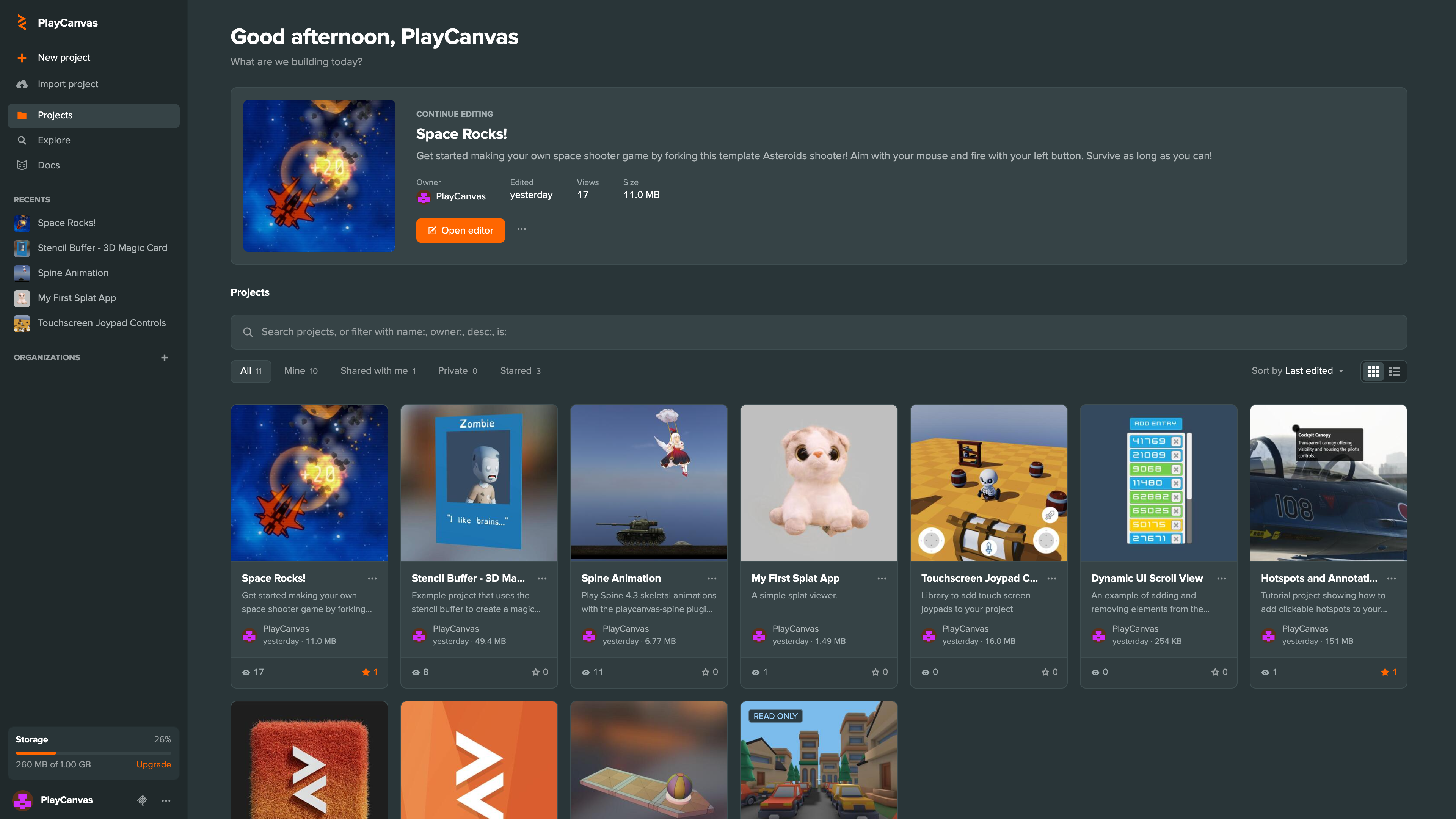Open Explore via magnifier icon
This screenshot has height=819, width=1456.
pyautogui.click(x=22, y=140)
